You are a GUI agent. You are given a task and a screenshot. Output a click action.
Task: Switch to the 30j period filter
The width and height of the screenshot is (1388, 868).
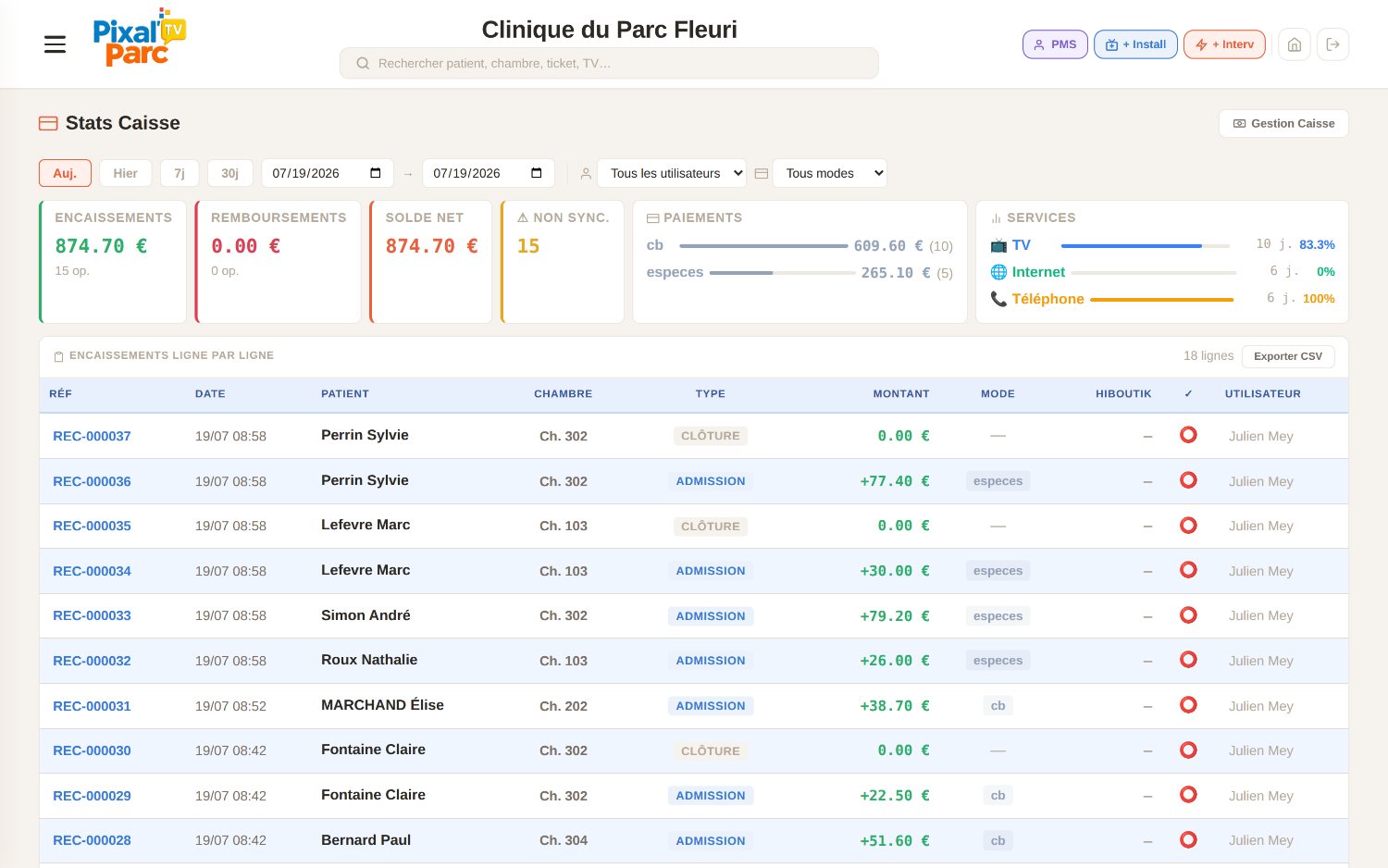click(x=229, y=173)
